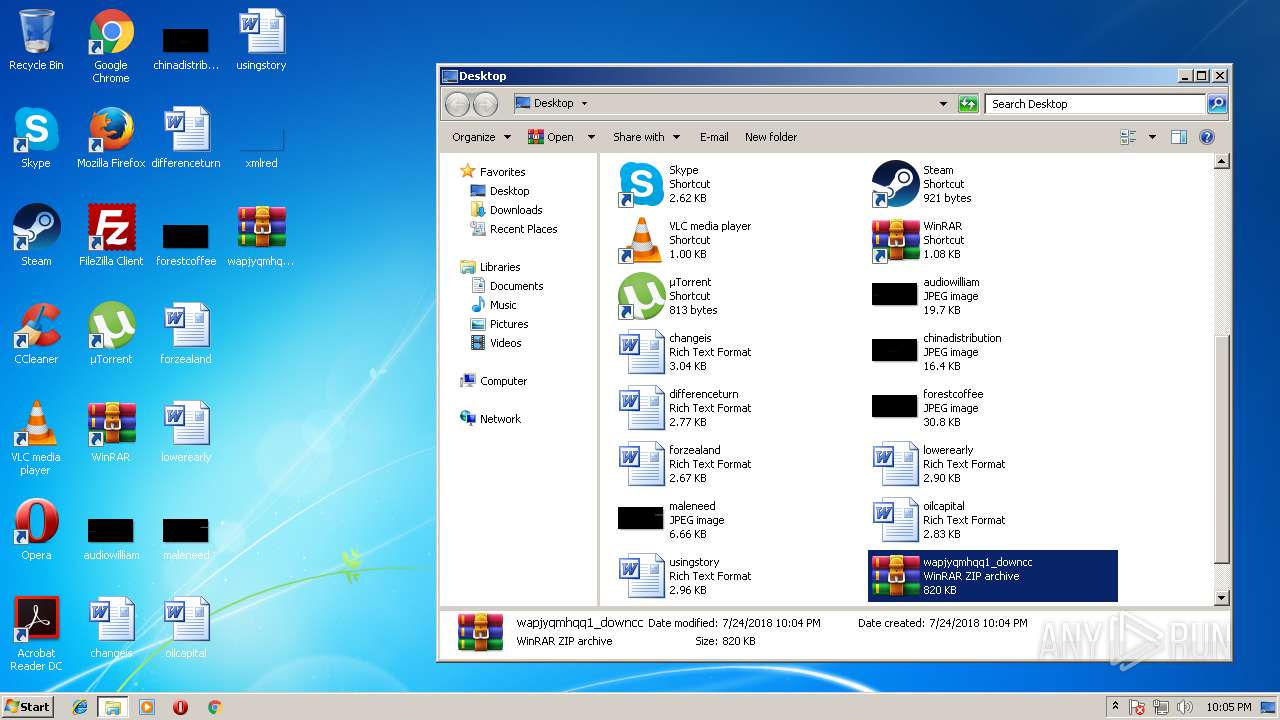The image size is (1280, 720).
Task: Select wapjyqmhqq1_downcc ZIP archive in file list
Action: (x=992, y=576)
